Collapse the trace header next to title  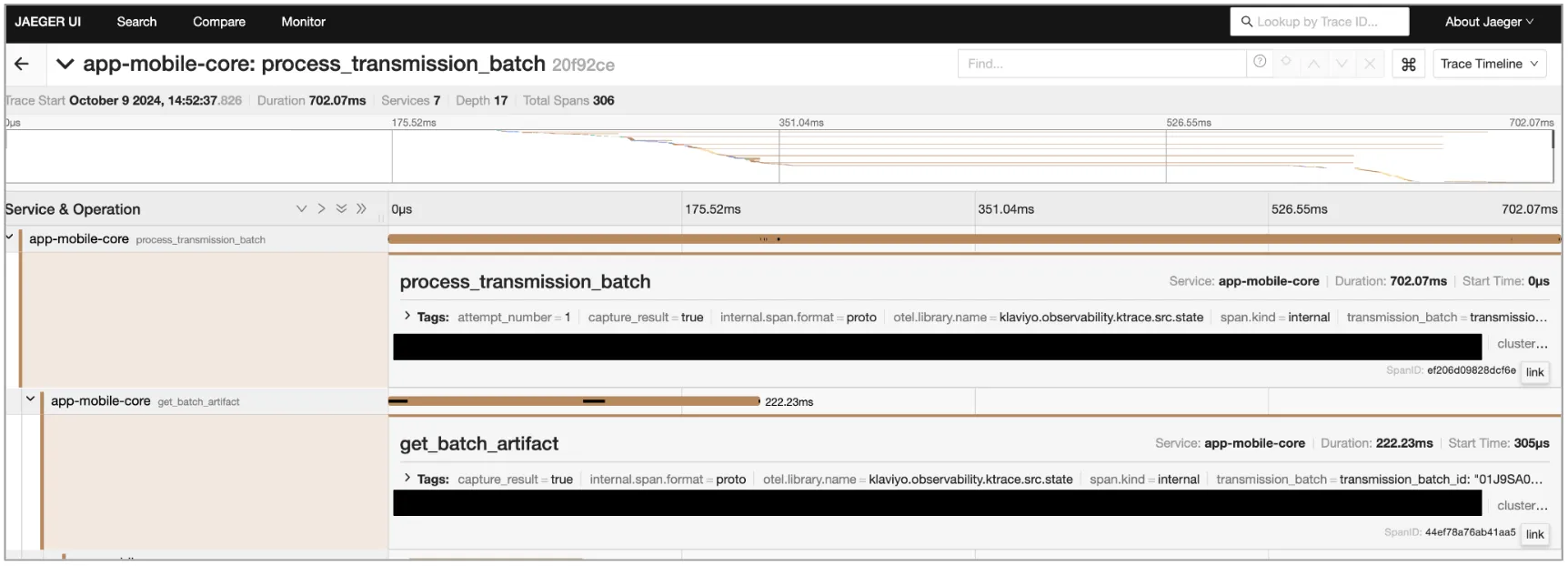(x=65, y=64)
